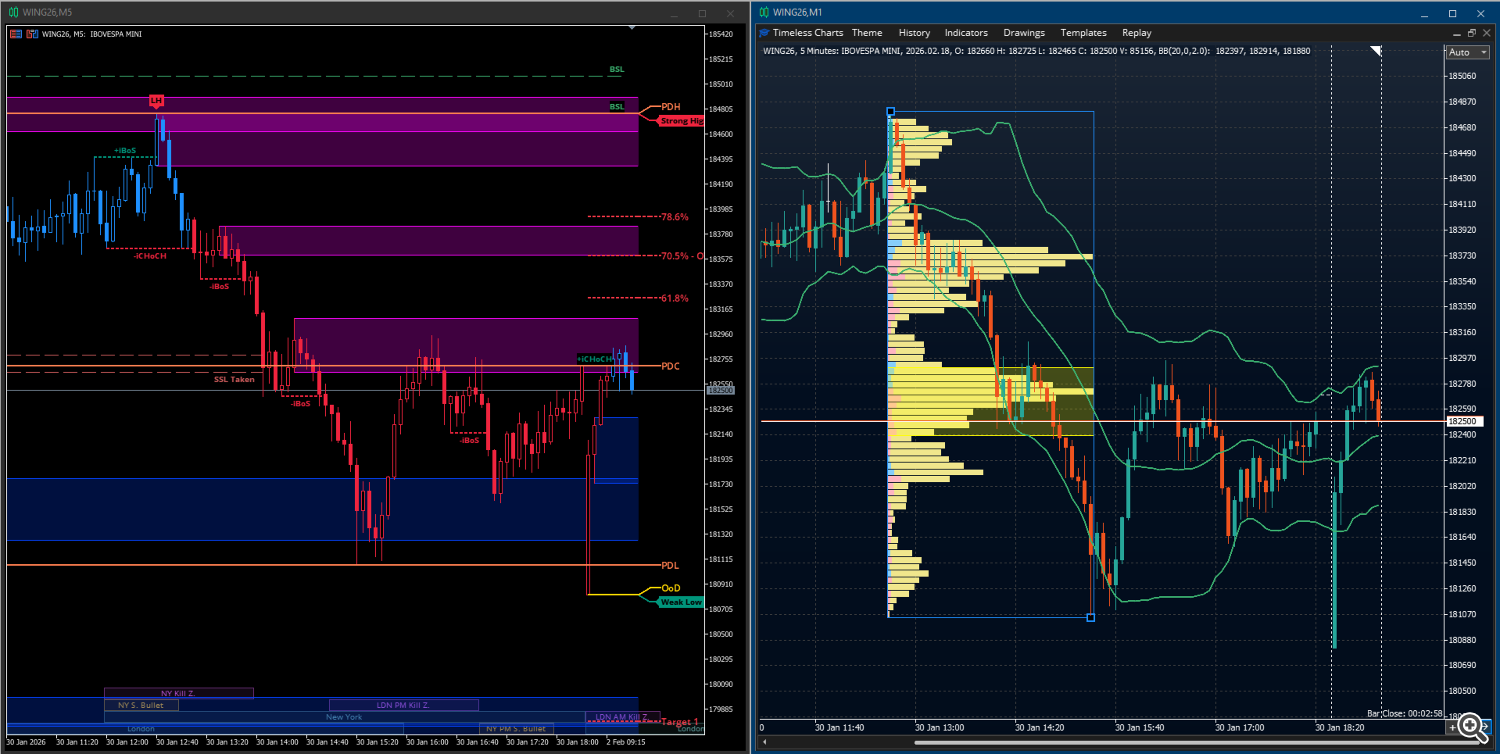Click the left arrow of the horizontal scrollbar

763,742
